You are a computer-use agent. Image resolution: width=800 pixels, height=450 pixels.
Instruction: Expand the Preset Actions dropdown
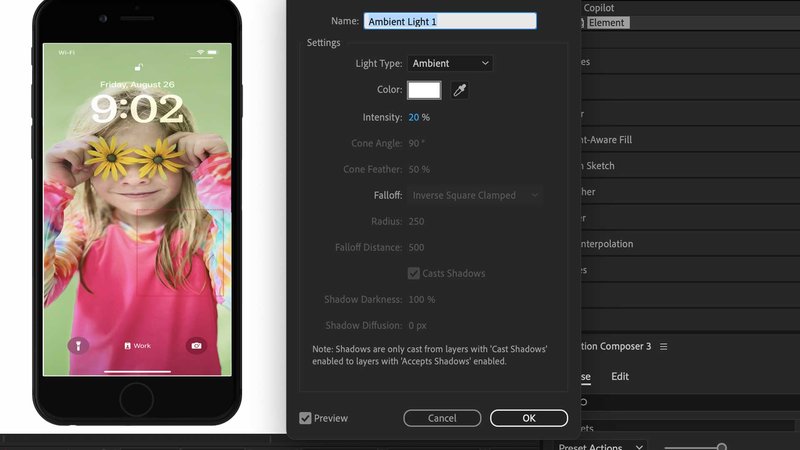coord(600,447)
